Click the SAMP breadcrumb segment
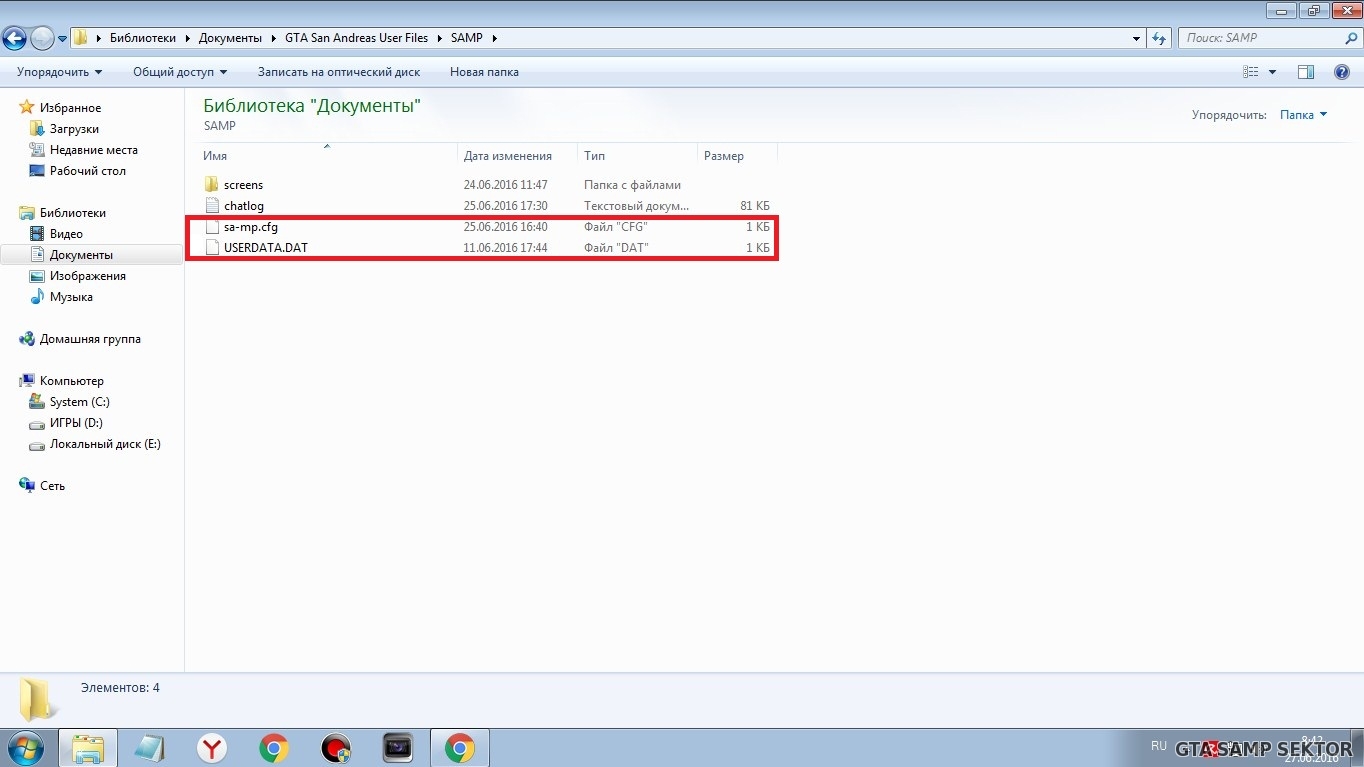Image resolution: width=1364 pixels, height=767 pixels. (x=466, y=38)
